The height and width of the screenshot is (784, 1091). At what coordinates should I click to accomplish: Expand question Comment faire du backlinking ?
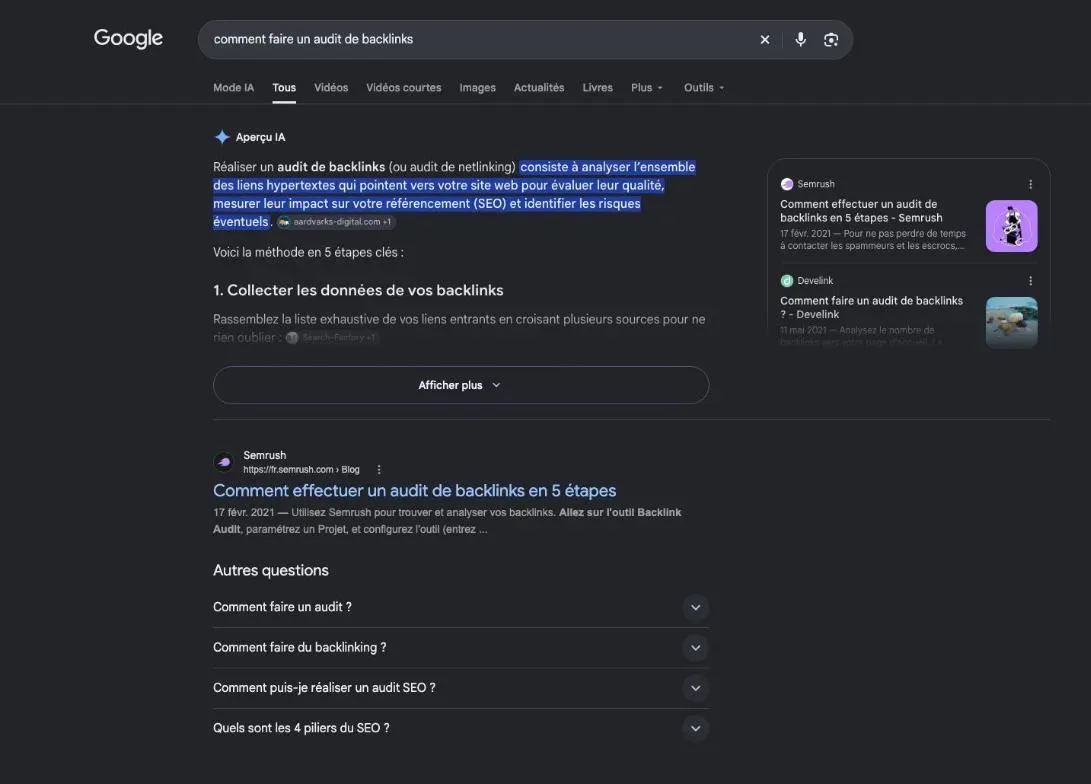tap(461, 648)
